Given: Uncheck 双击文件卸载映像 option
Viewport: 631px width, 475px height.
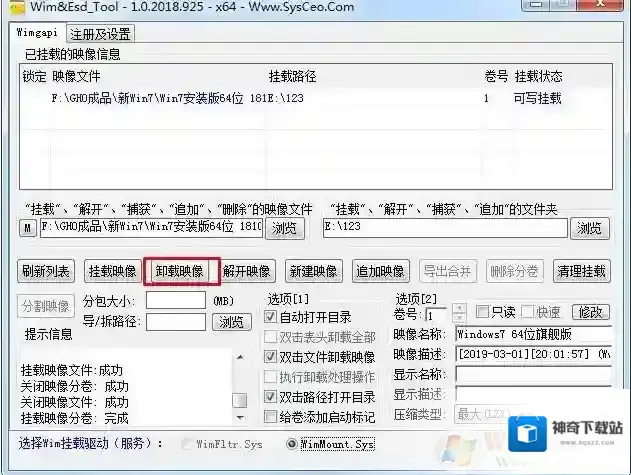Looking at the screenshot, I should pos(272,356).
